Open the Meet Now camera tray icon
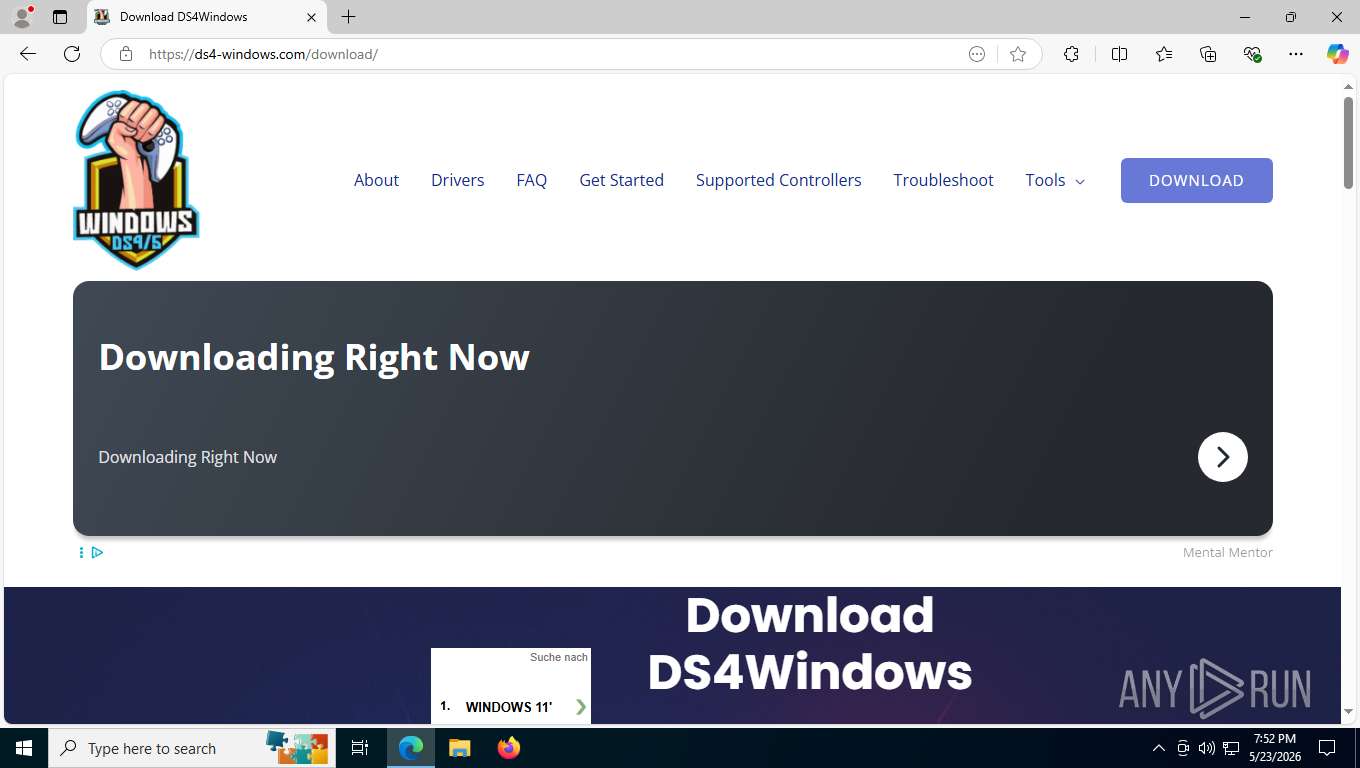 coord(1183,748)
